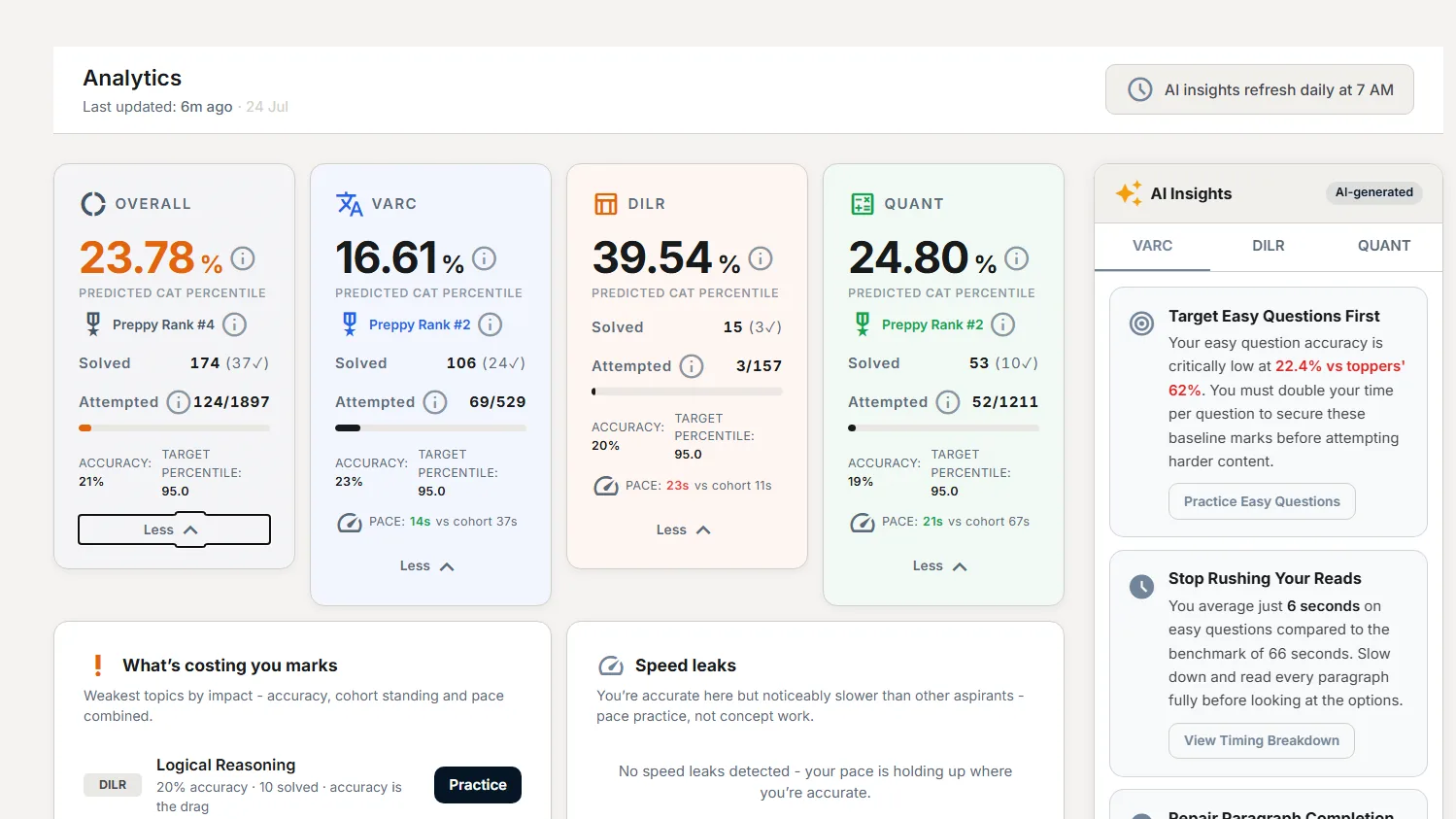This screenshot has width=1456, height=819.
Task: Click the Overall circular ring icon
Action: click(x=93, y=204)
